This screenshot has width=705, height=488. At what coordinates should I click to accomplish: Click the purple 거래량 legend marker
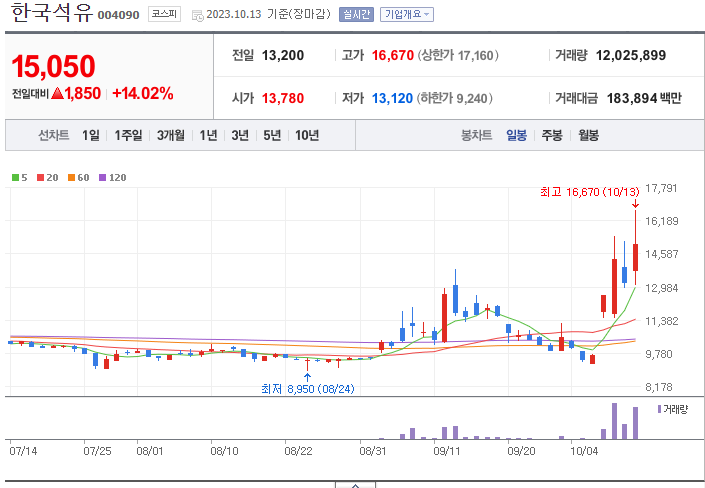pyautogui.click(x=660, y=409)
